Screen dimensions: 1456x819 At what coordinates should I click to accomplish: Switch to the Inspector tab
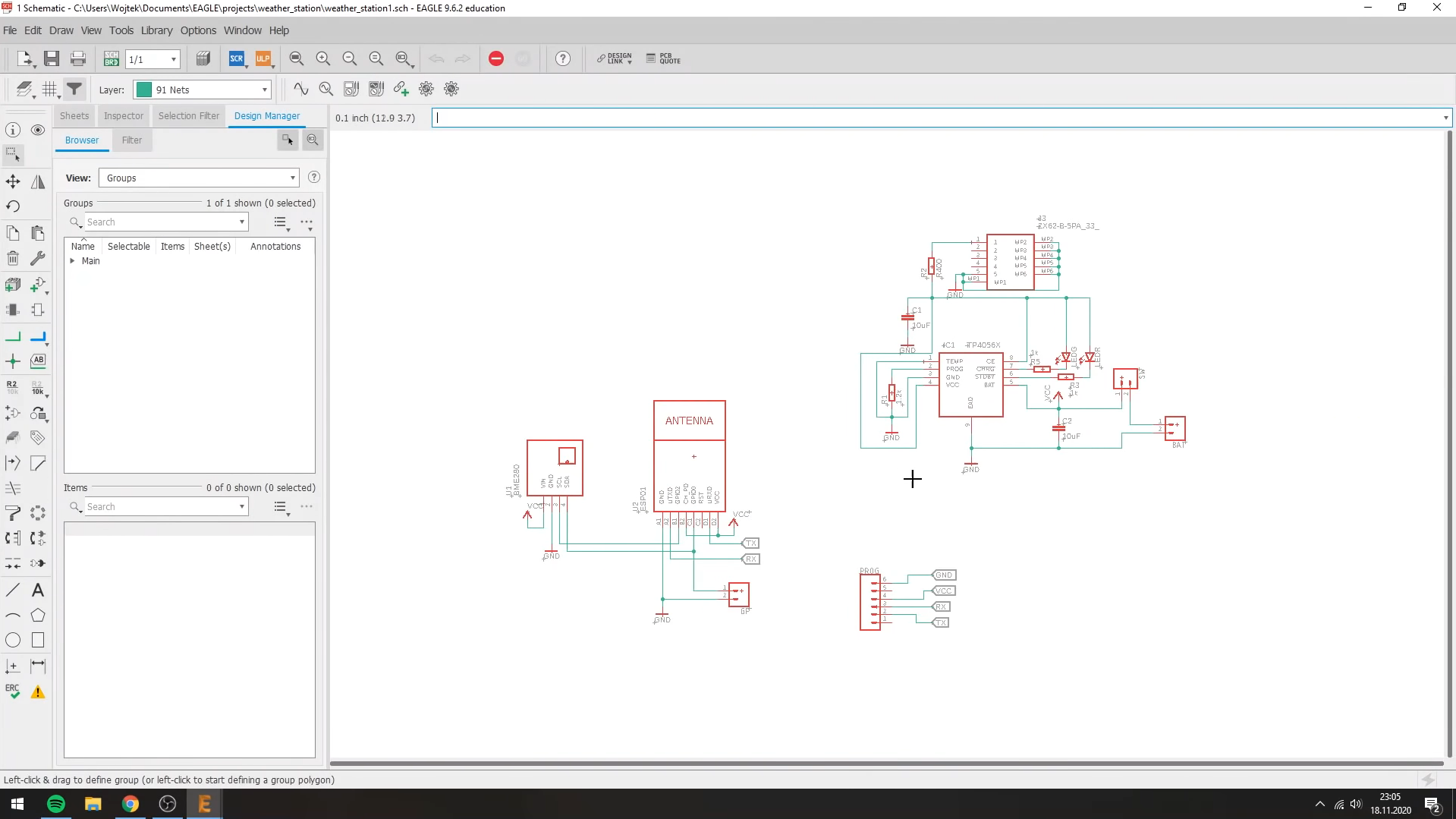[x=124, y=116]
